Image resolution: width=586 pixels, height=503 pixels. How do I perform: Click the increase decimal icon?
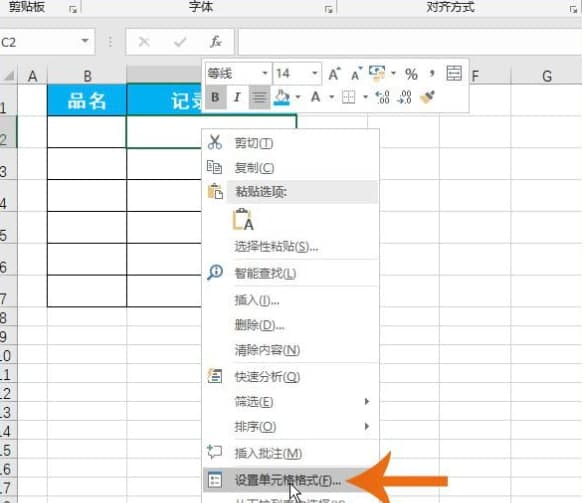pyautogui.click(x=383, y=98)
